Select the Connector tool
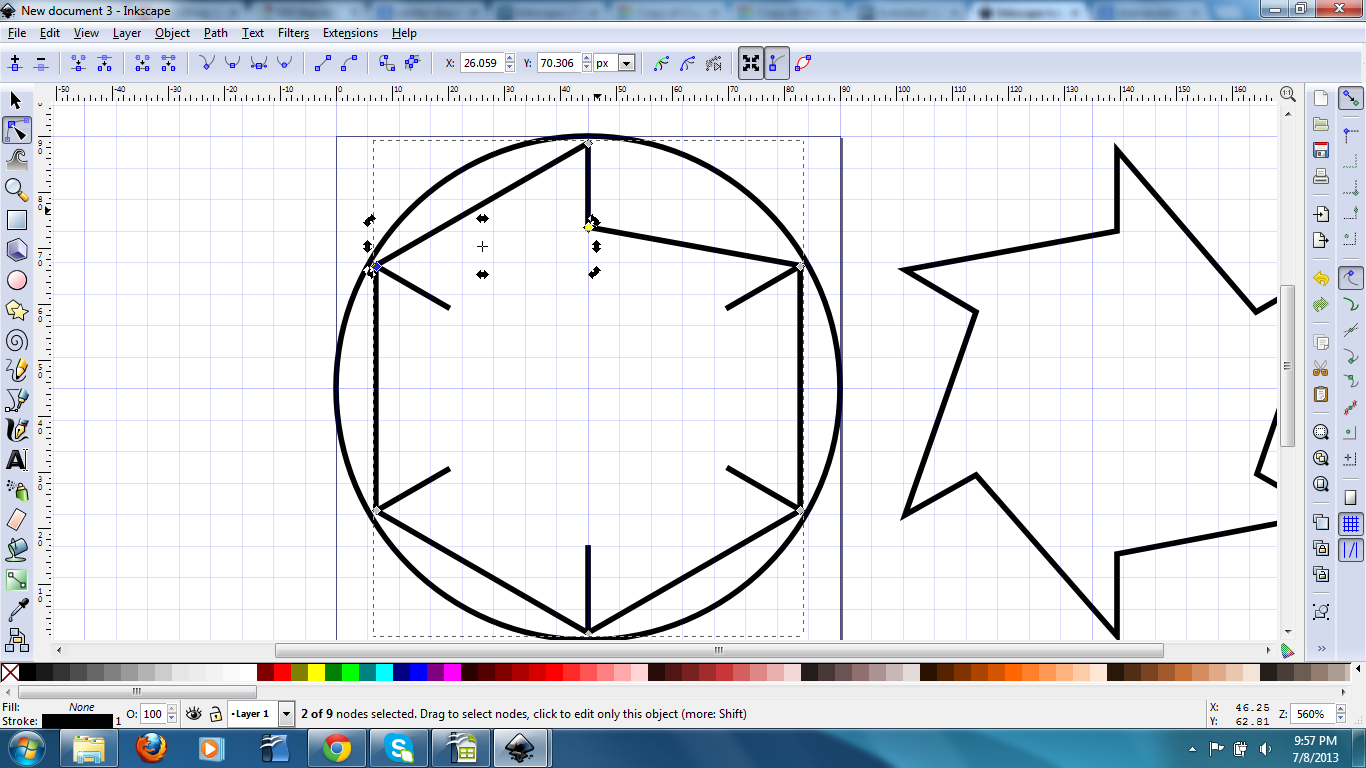 pyautogui.click(x=16, y=638)
